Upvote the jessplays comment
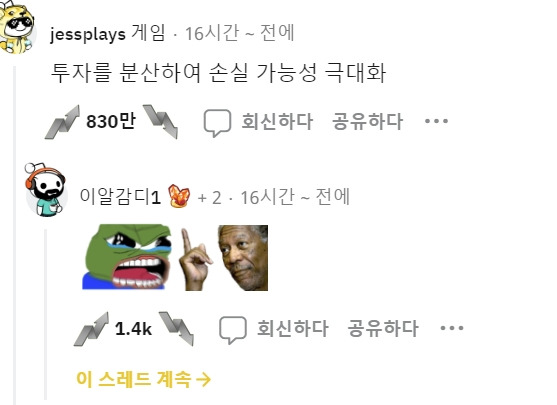The height and width of the screenshot is (405, 557). [x=63, y=122]
